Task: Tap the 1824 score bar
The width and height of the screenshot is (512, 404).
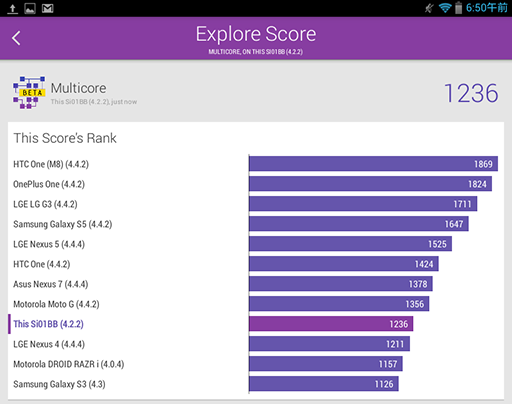Action: click(x=371, y=184)
